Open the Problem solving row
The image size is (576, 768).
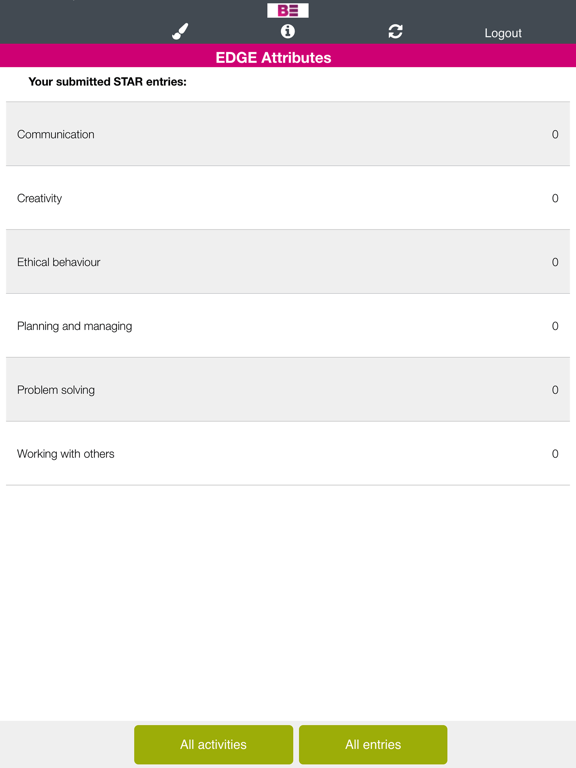point(288,390)
